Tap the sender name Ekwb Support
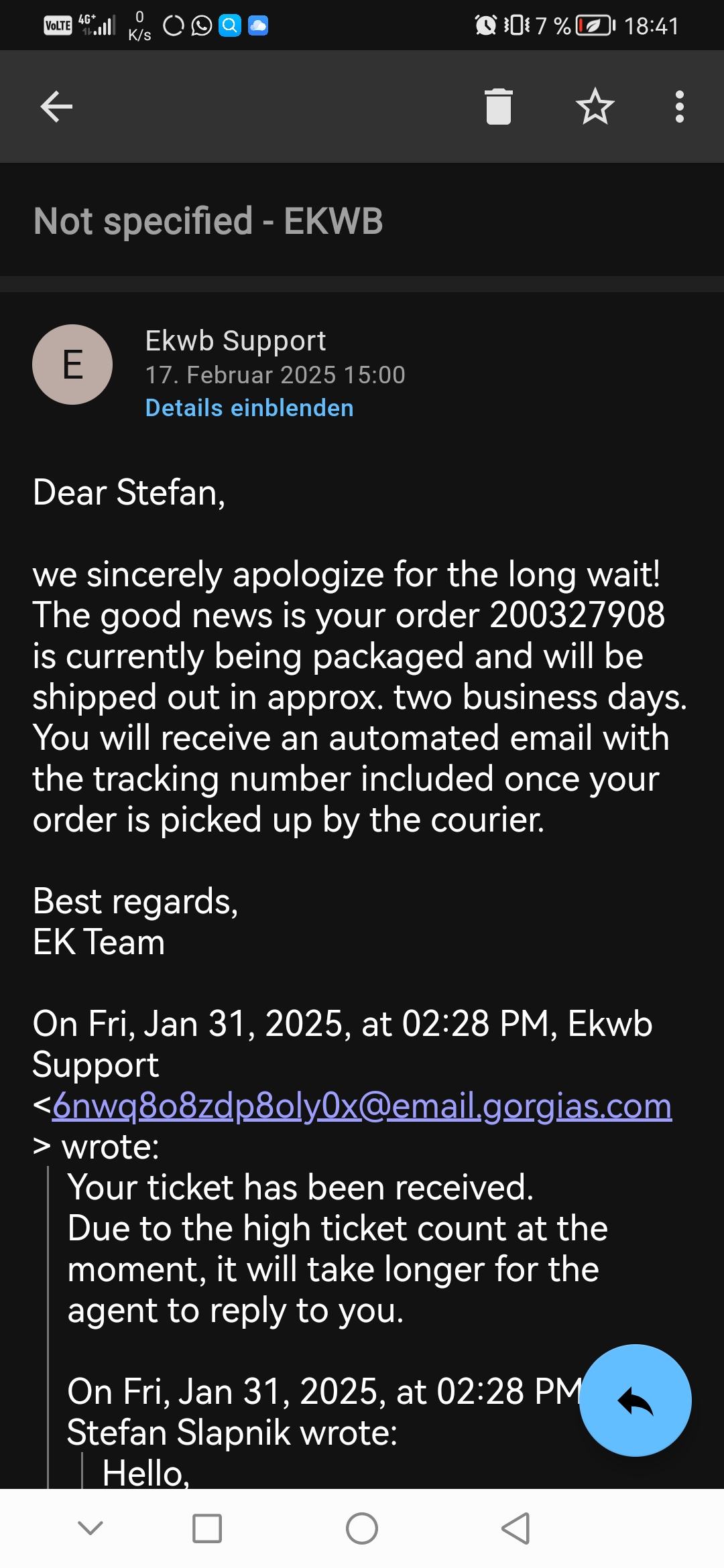The height and width of the screenshot is (1568, 724). pyautogui.click(x=235, y=340)
